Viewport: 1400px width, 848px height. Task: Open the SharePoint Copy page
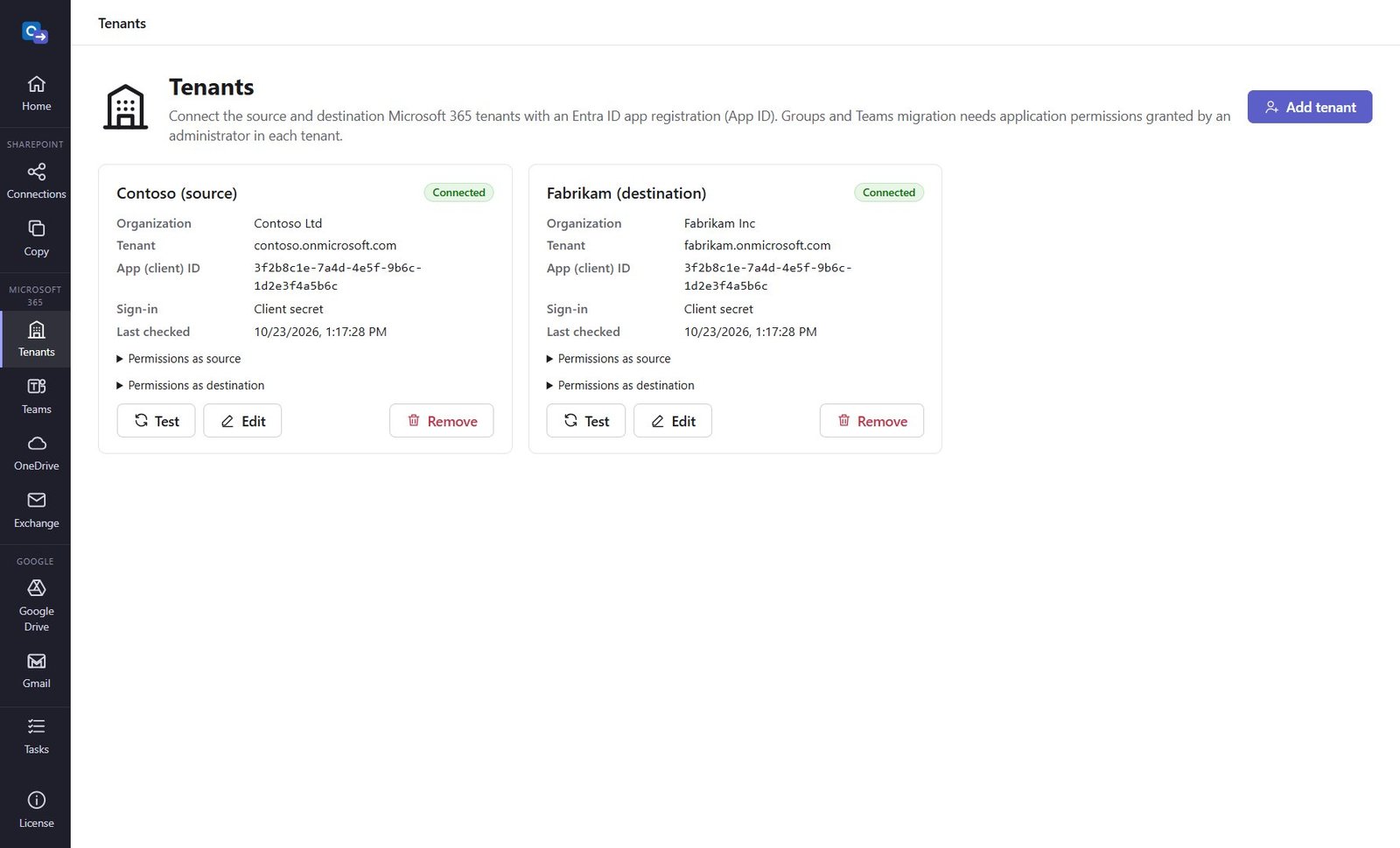36,239
